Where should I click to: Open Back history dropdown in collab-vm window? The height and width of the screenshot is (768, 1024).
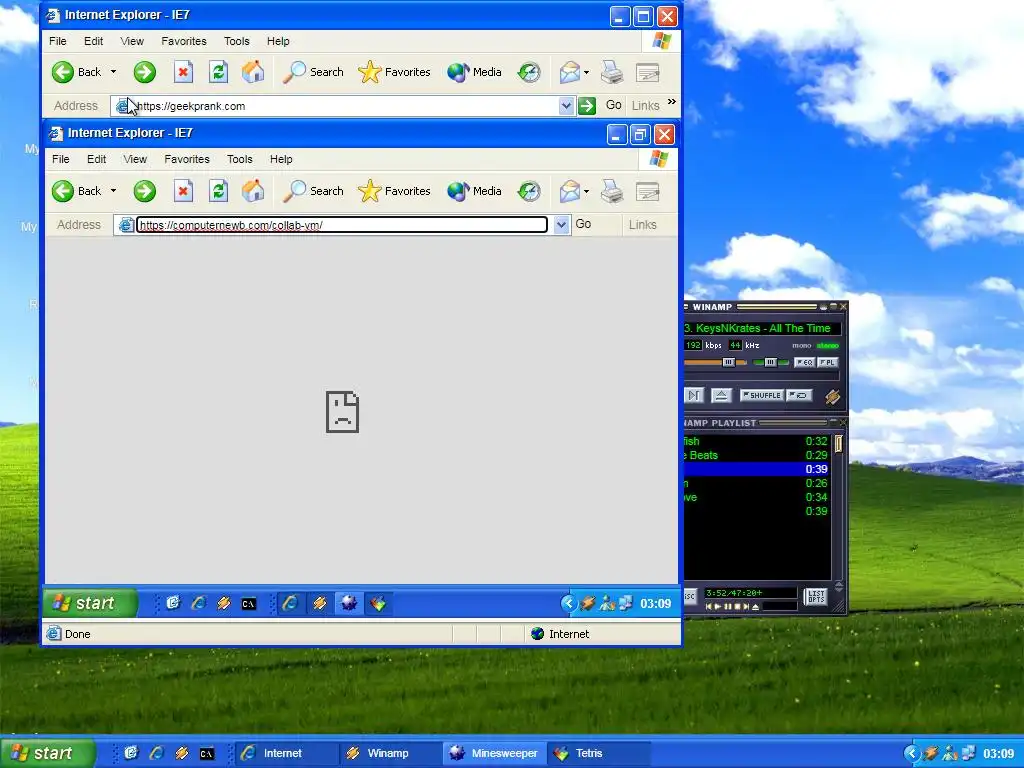113,191
